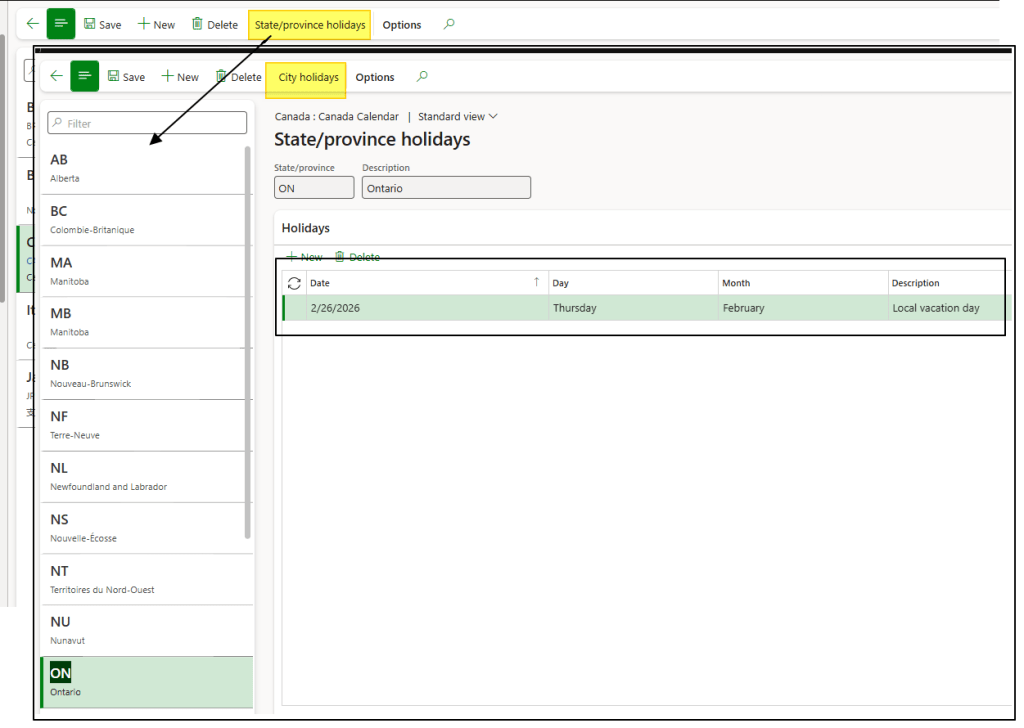The width and height of the screenshot is (1024, 728).
Task: Toggle the green list pane icon in inner toolbar
Action: click(x=85, y=76)
